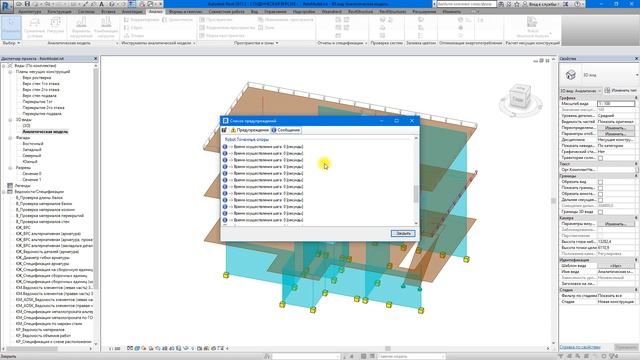The height and width of the screenshot is (360, 640).
Task: Open the Вставка ribbon tab
Action: [x=108, y=12]
